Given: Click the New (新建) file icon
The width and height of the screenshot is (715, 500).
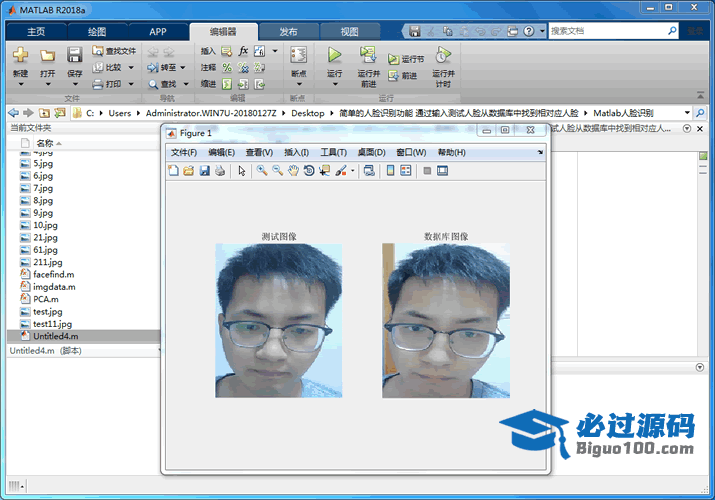Looking at the screenshot, I should (21, 55).
